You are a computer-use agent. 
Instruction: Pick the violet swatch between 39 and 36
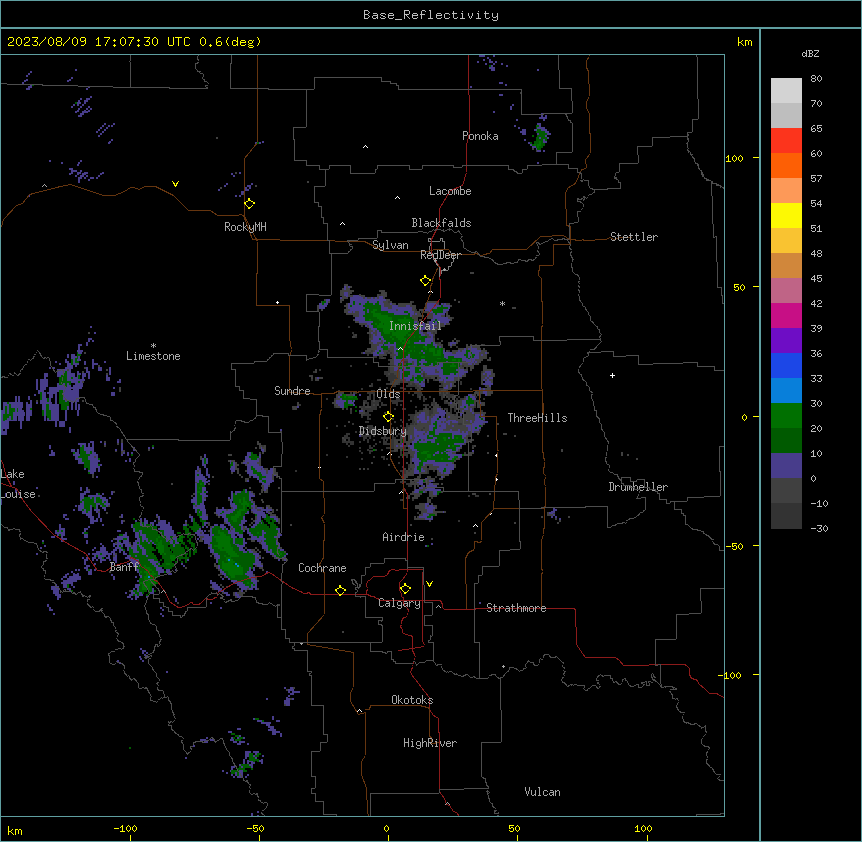[786, 341]
